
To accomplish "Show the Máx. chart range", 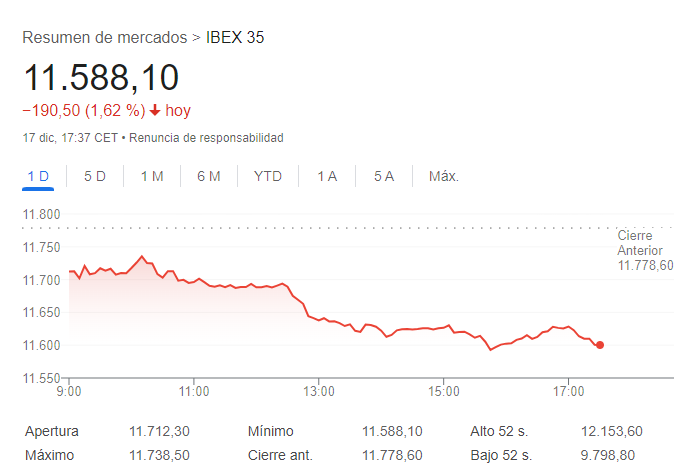I will click(x=444, y=176).
